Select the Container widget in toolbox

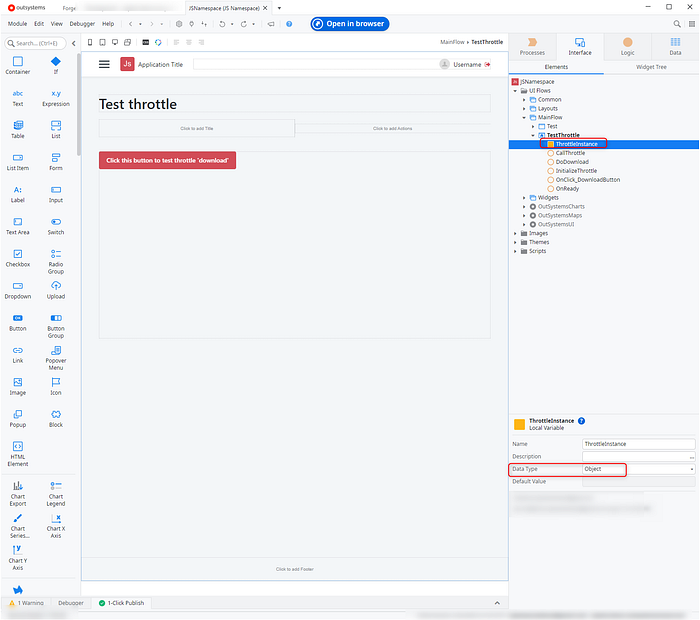click(18, 65)
